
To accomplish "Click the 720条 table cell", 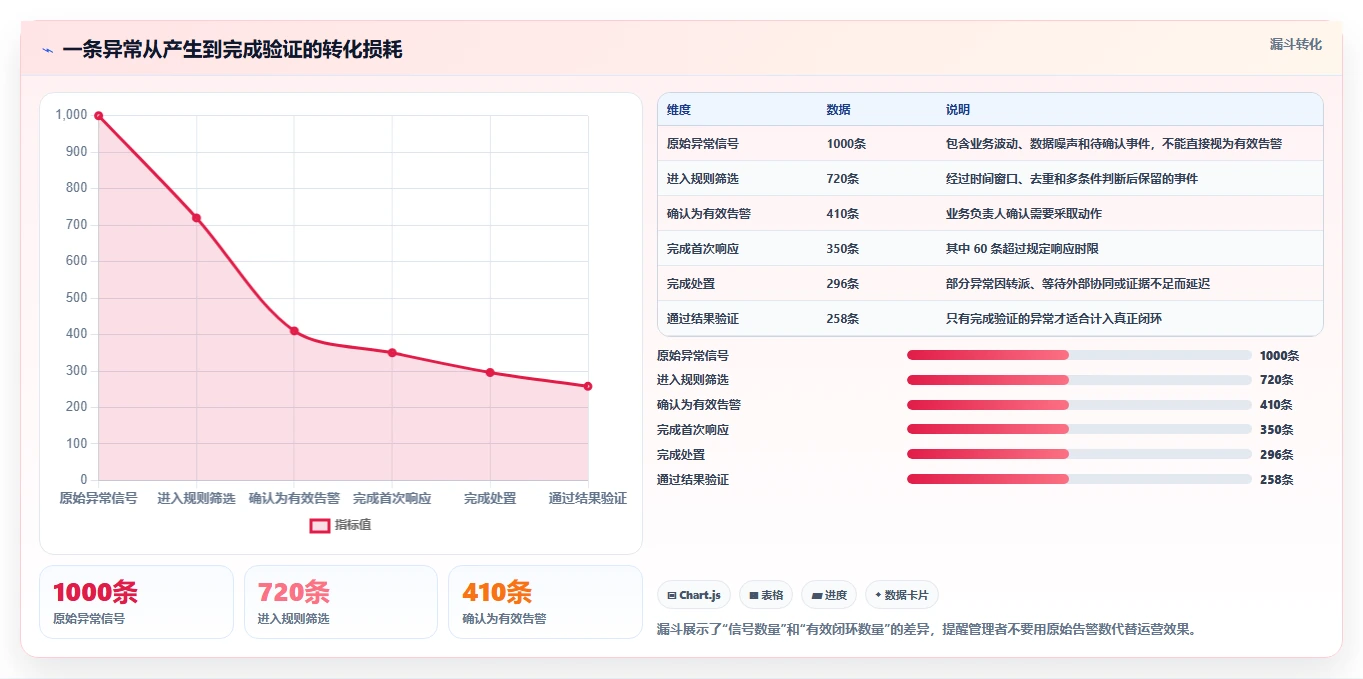I will 843,179.
